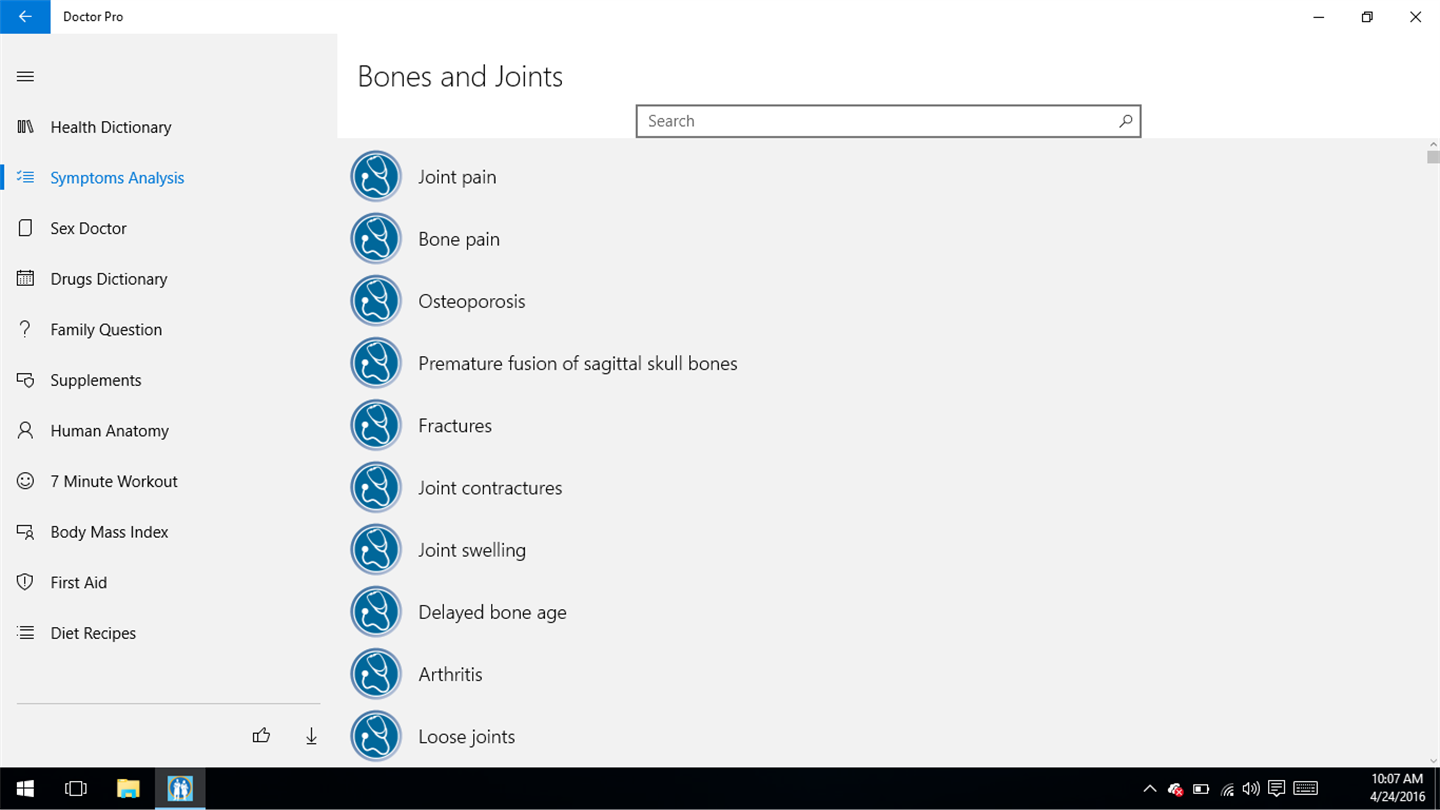The image size is (1440, 810).
Task: Click the thumbs-up like icon
Action: click(x=261, y=736)
